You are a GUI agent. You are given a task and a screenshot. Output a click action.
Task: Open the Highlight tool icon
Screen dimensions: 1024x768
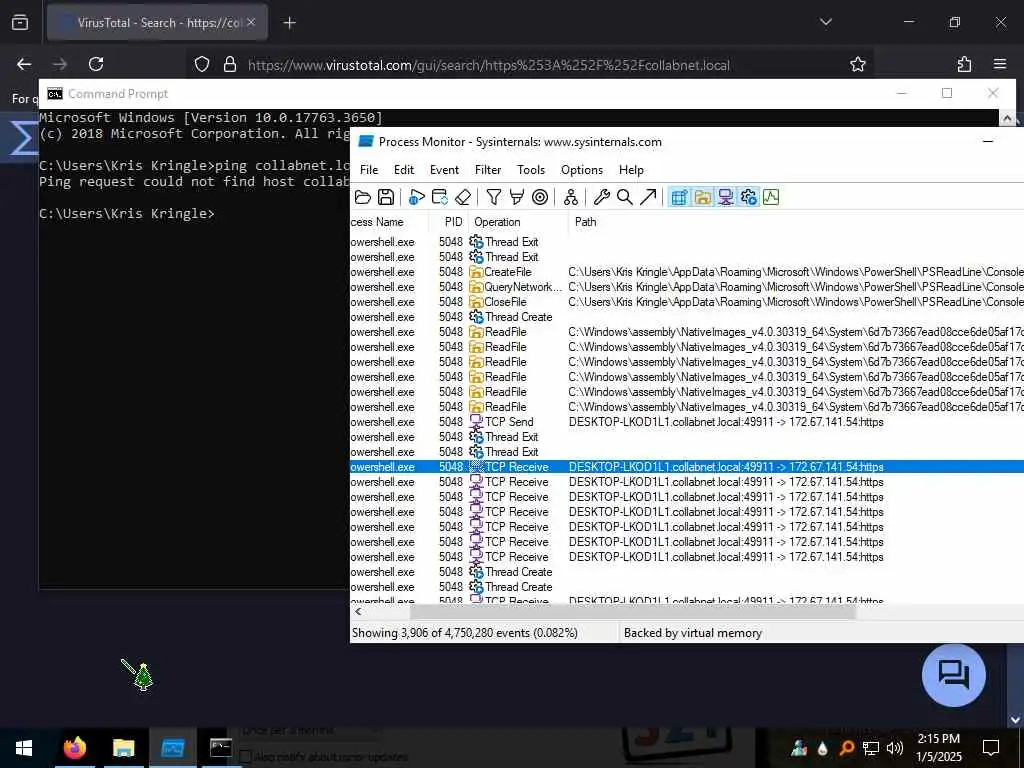coord(517,197)
